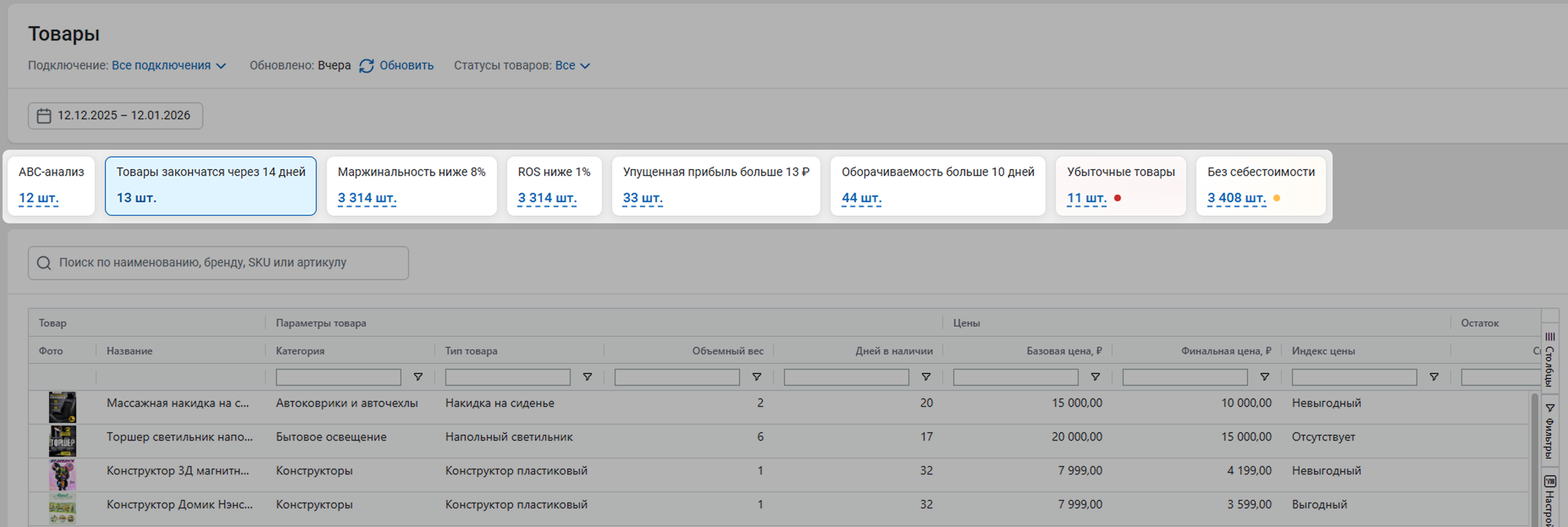Open filter funnel for Финальная цена column

1264,377
